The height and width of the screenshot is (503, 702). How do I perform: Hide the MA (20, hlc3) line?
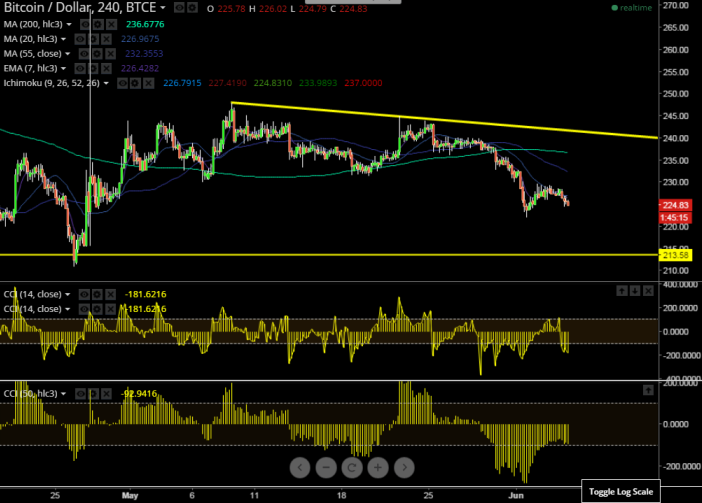click(80, 39)
